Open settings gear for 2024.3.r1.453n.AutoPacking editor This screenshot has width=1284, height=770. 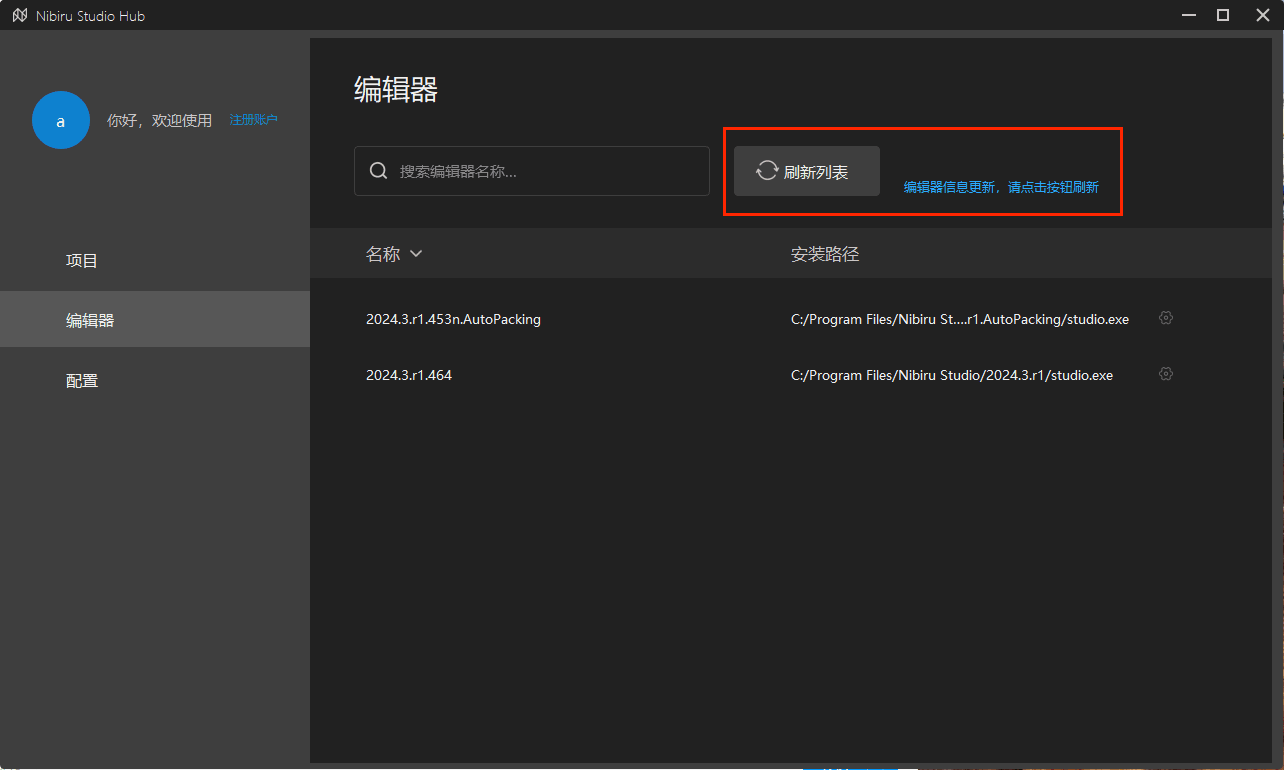(1165, 318)
